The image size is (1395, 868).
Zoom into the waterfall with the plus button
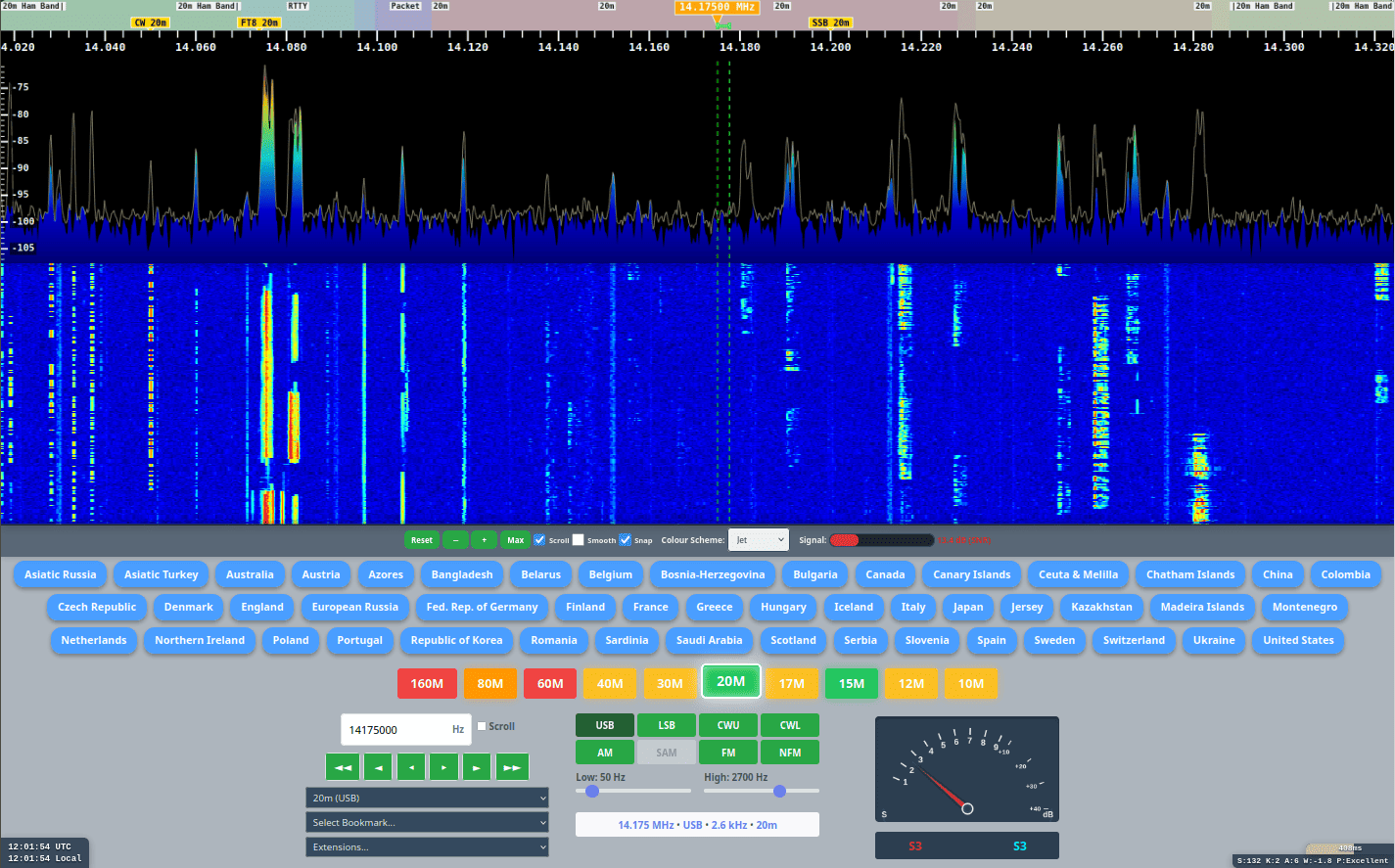[x=484, y=539]
